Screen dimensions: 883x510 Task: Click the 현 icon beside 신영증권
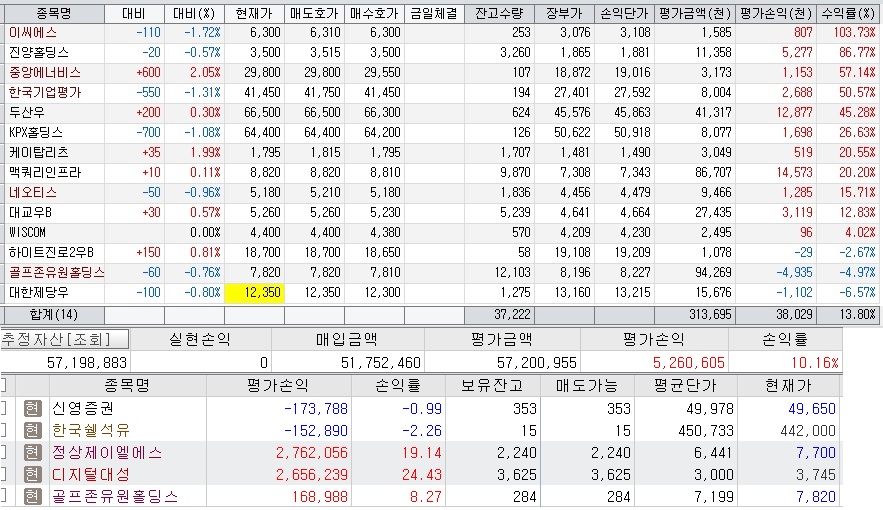coord(33,408)
